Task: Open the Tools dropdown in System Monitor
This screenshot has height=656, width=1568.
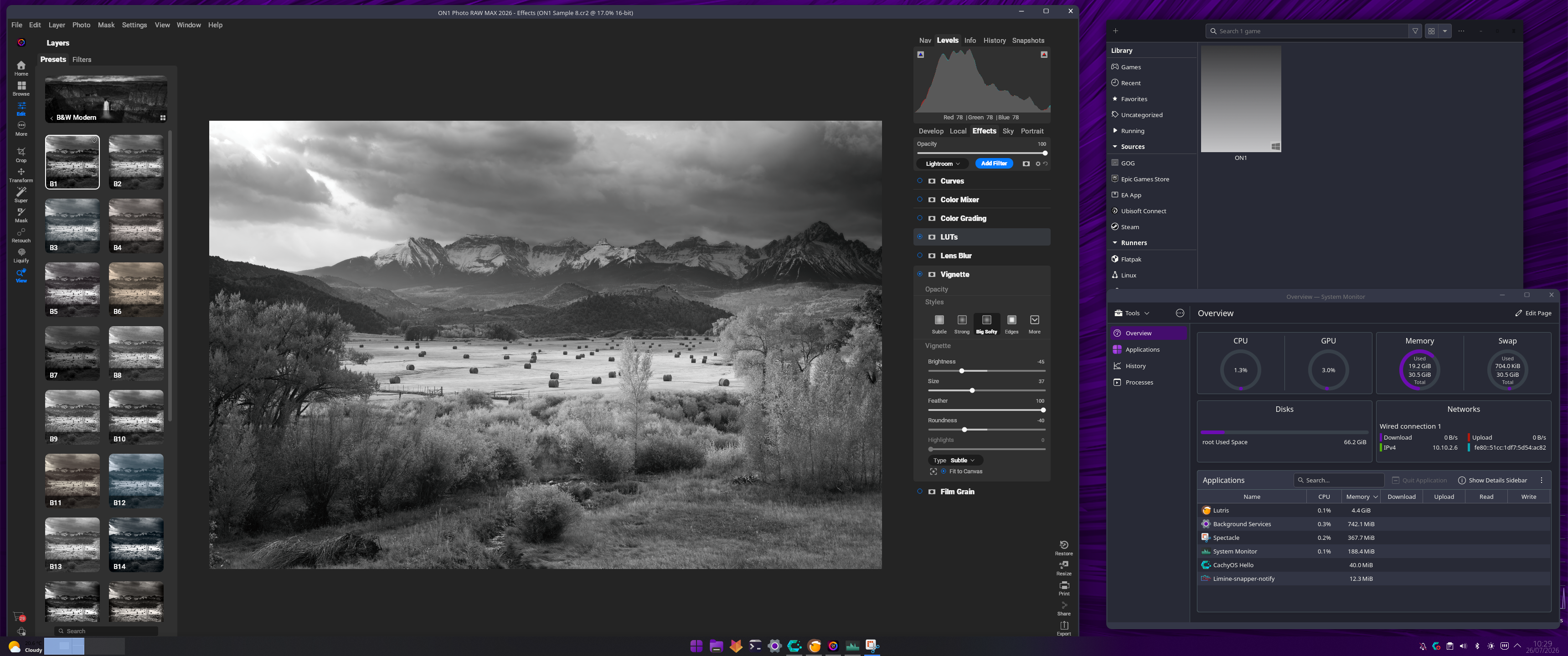Action: point(1132,313)
